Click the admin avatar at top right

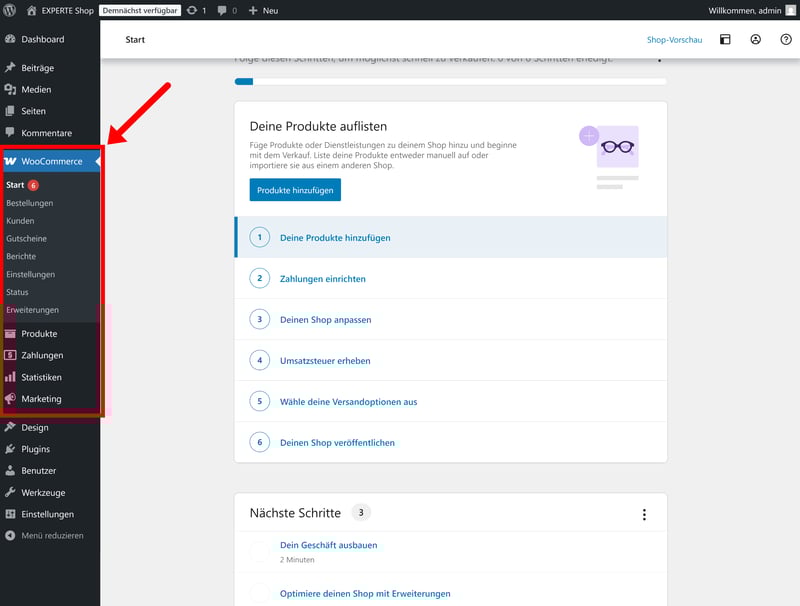[x=789, y=10]
